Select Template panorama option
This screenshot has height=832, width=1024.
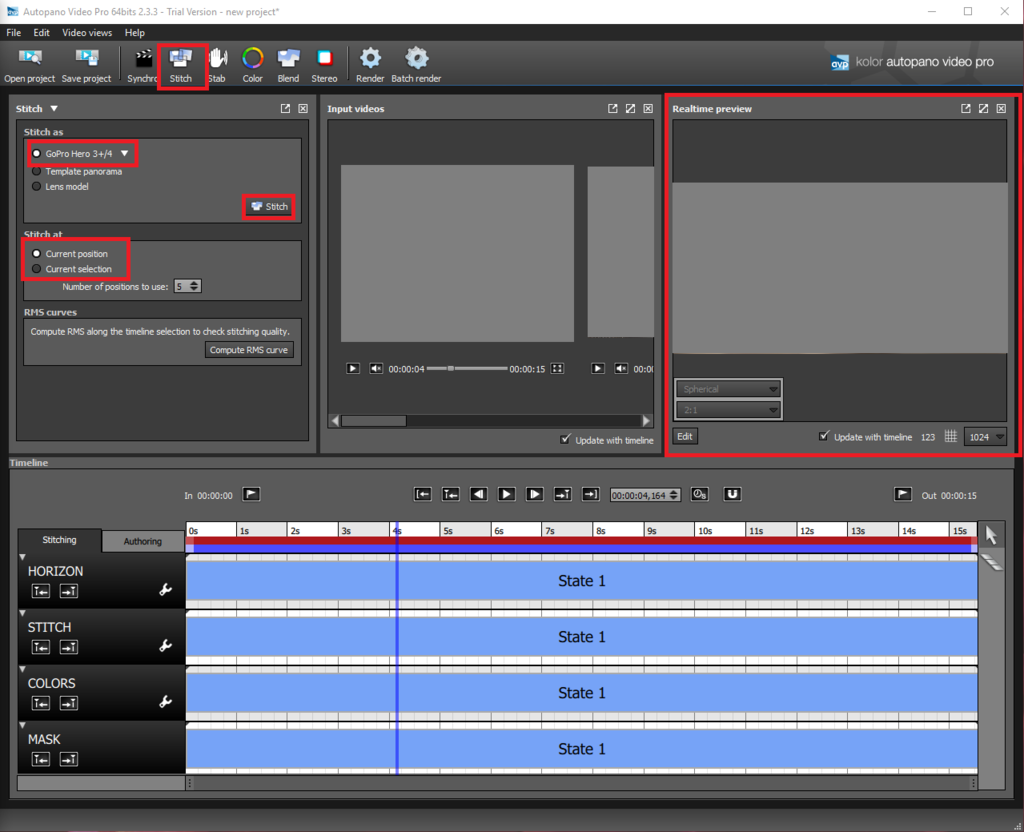coord(37,171)
